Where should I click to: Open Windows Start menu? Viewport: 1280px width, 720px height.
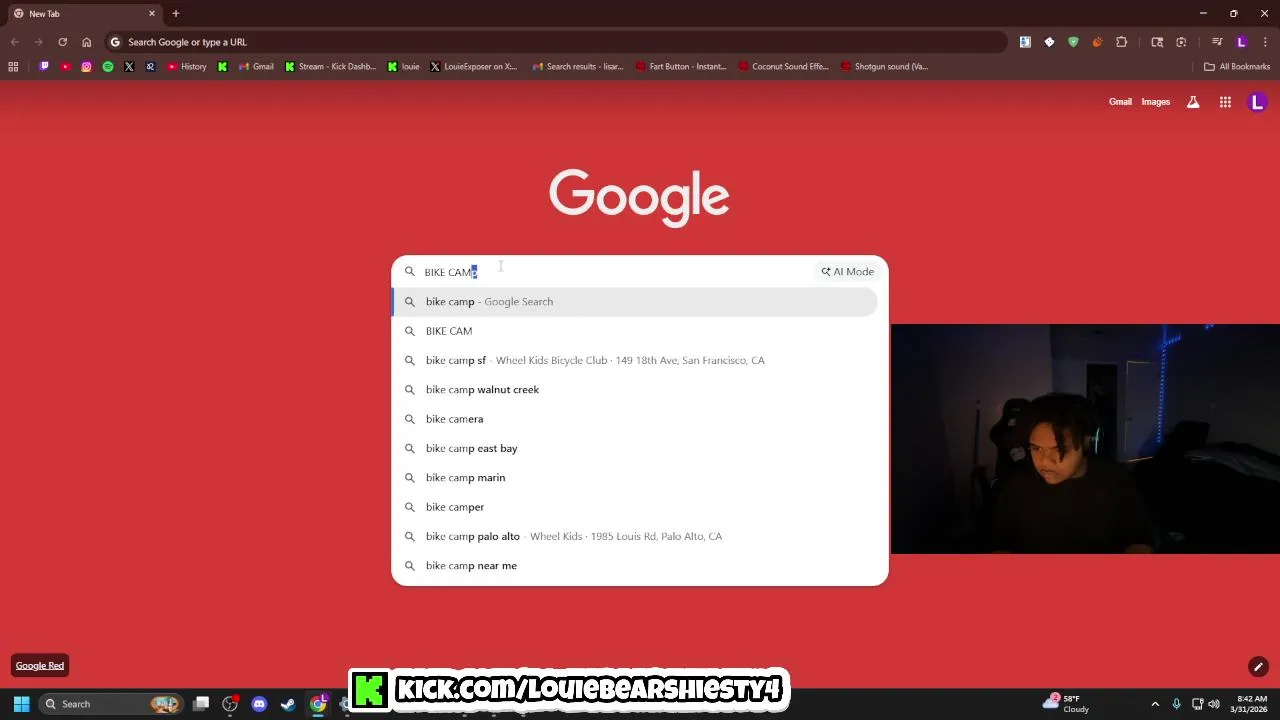pyautogui.click(x=21, y=704)
